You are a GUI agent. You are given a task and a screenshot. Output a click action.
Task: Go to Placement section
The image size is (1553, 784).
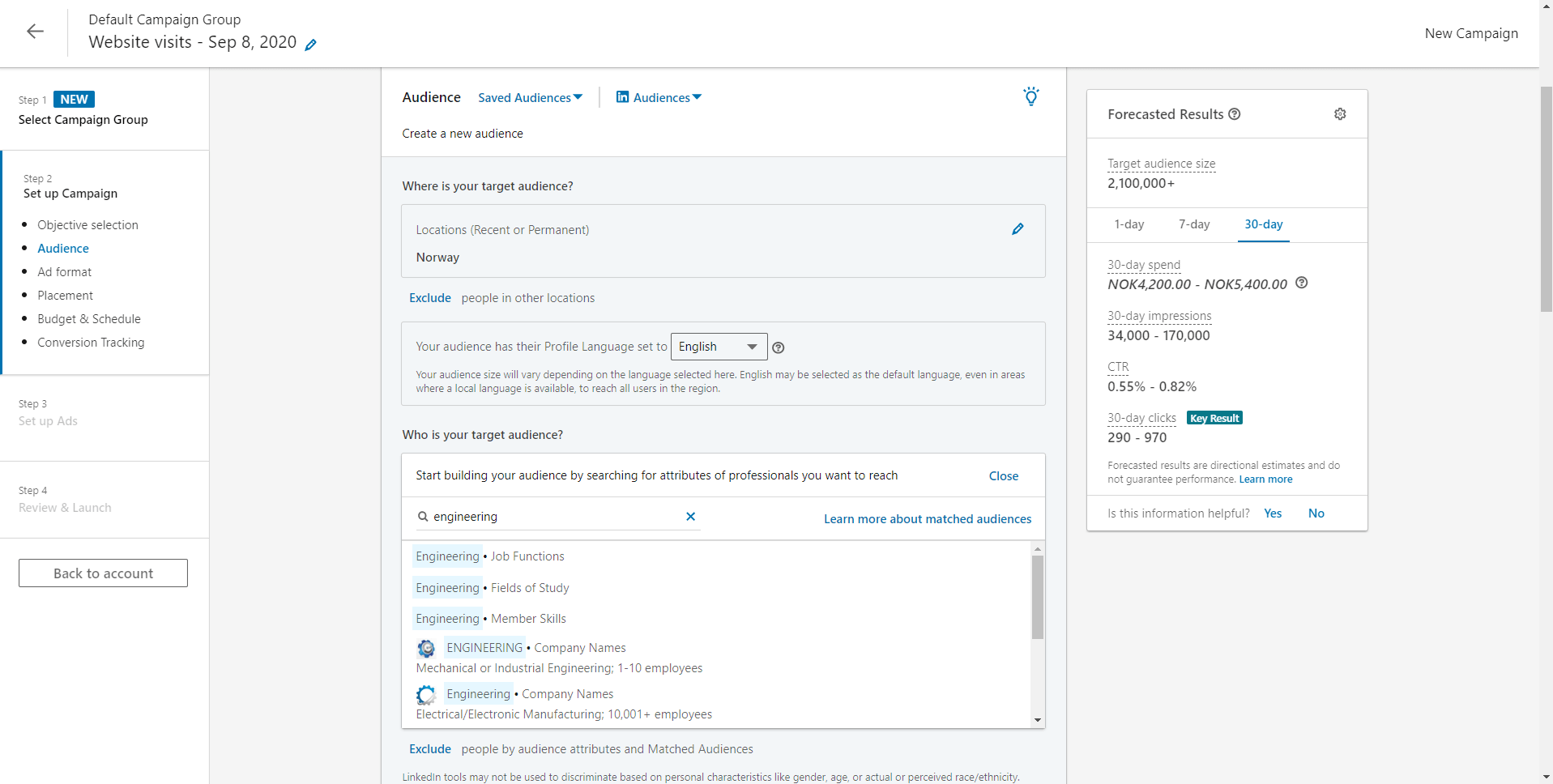coord(65,296)
